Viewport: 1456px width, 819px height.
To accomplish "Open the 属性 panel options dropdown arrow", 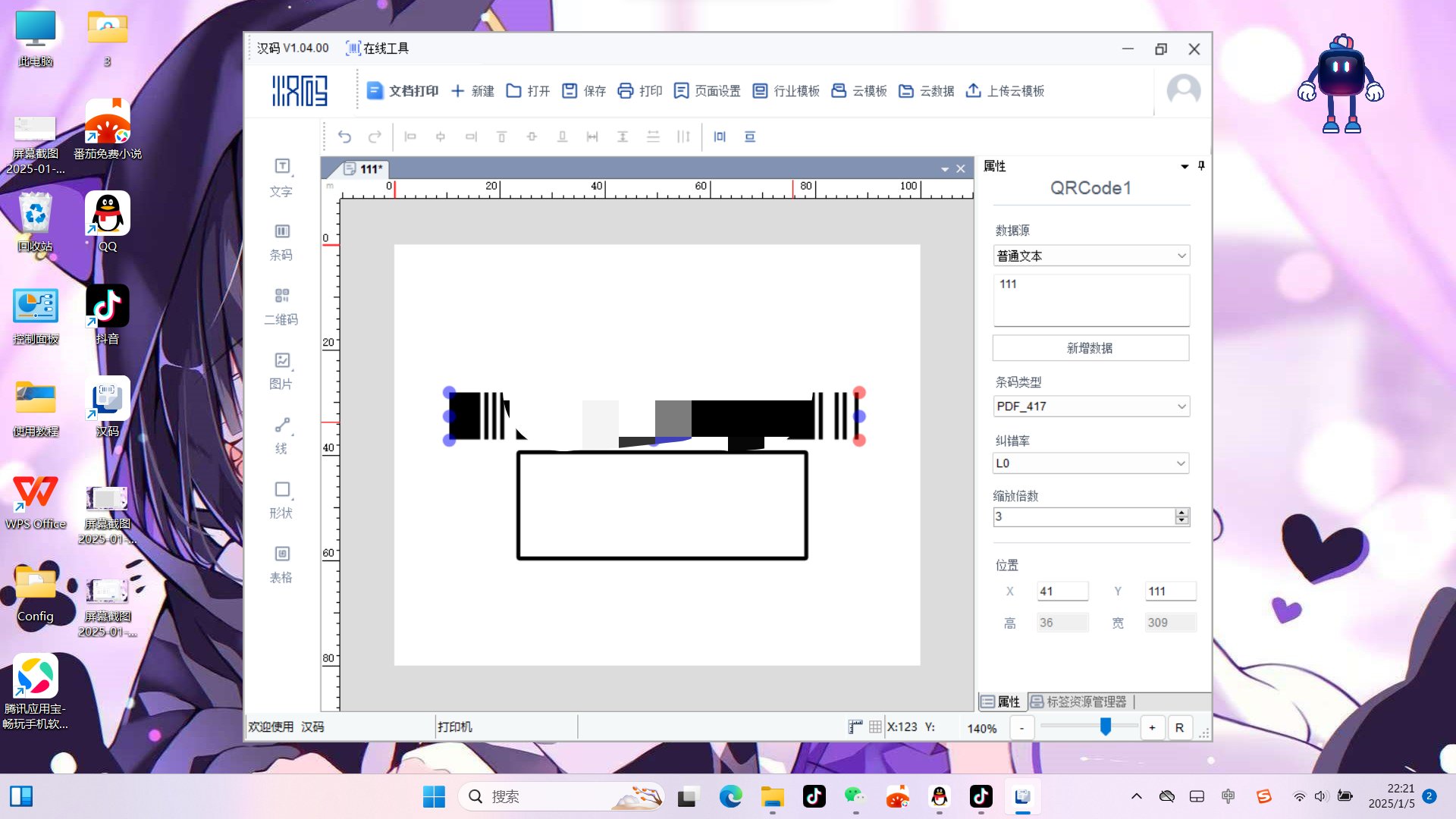I will click(x=1185, y=166).
